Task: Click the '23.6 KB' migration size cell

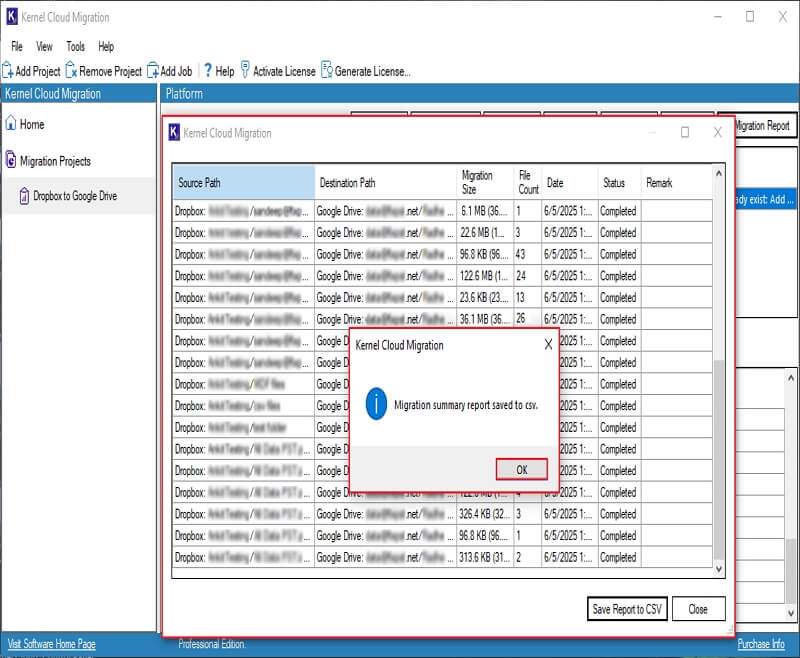Action: point(485,297)
